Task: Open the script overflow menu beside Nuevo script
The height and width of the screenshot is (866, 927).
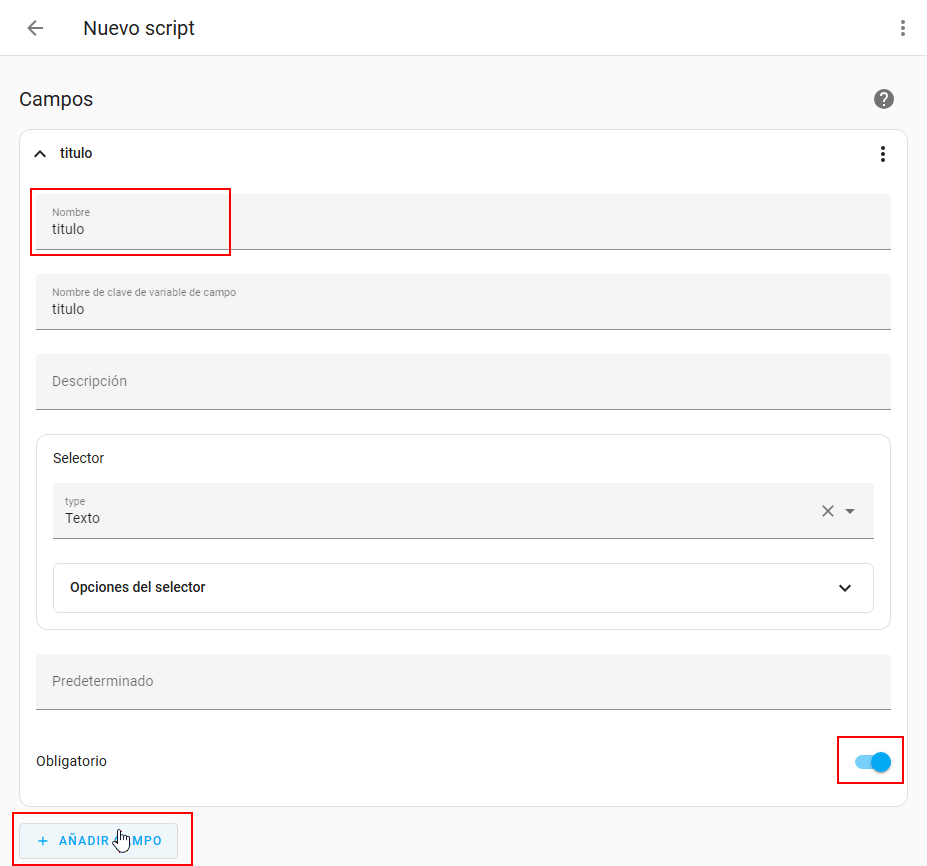Action: pyautogui.click(x=902, y=28)
